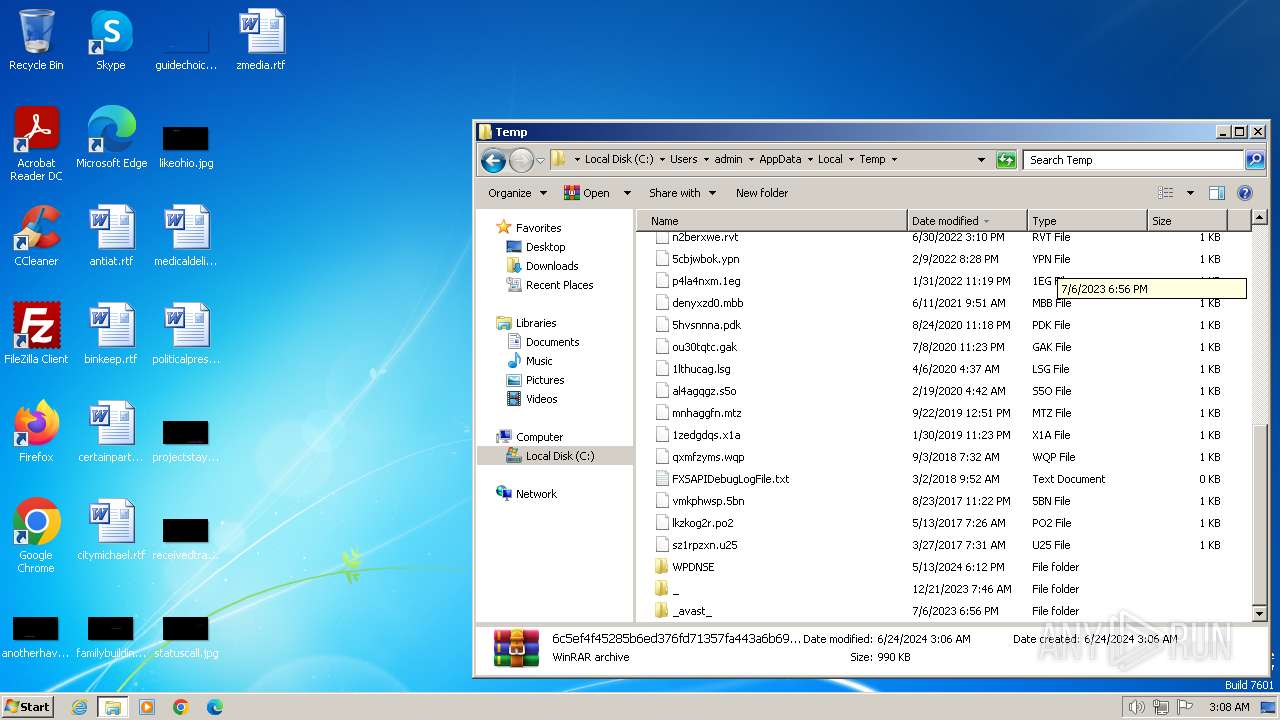Select AppData in the address breadcrumb
Image resolution: width=1280 pixels, height=720 pixels.
(x=780, y=159)
